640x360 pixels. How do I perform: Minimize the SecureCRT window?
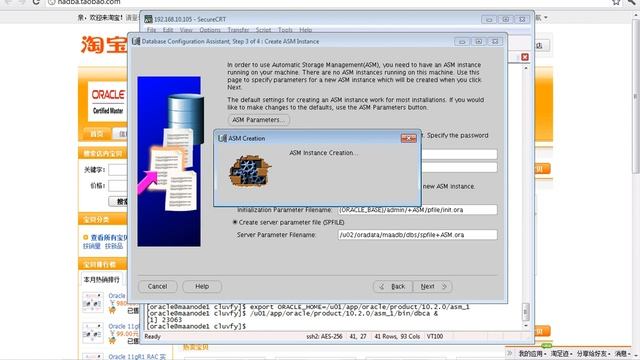coord(489,19)
